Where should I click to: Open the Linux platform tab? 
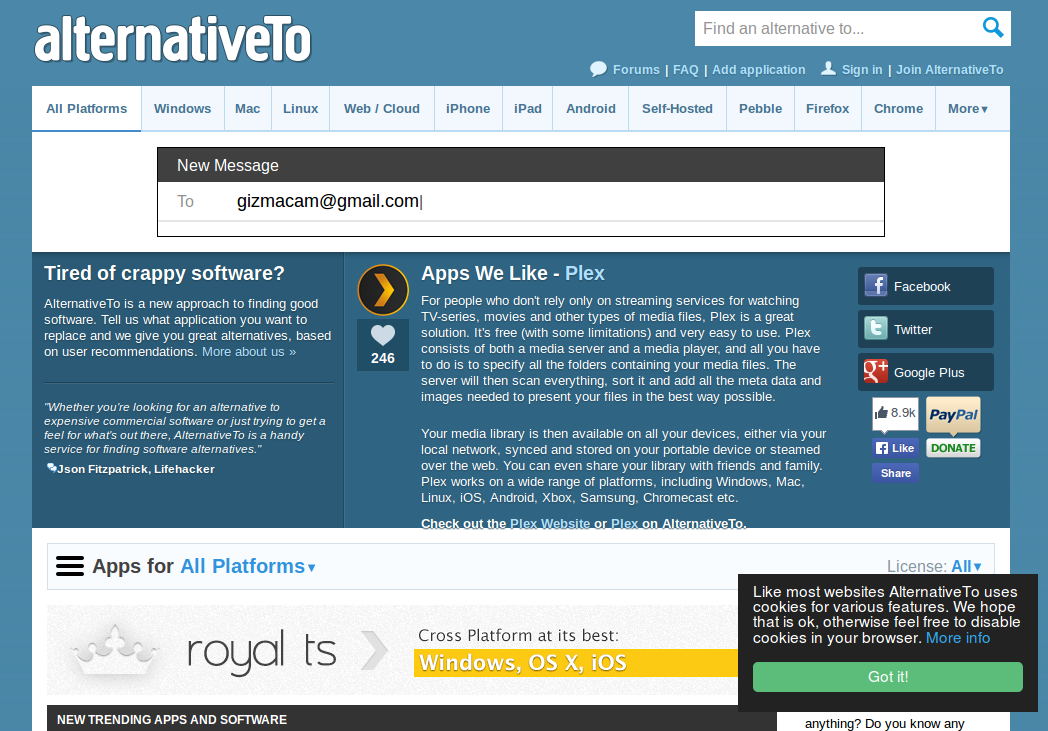point(300,109)
